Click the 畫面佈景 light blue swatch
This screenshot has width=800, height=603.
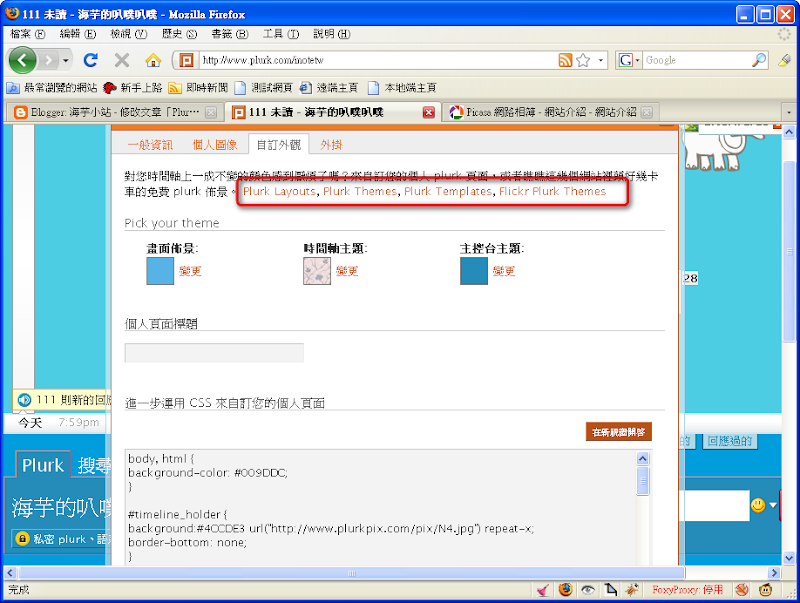tap(160, 271)
